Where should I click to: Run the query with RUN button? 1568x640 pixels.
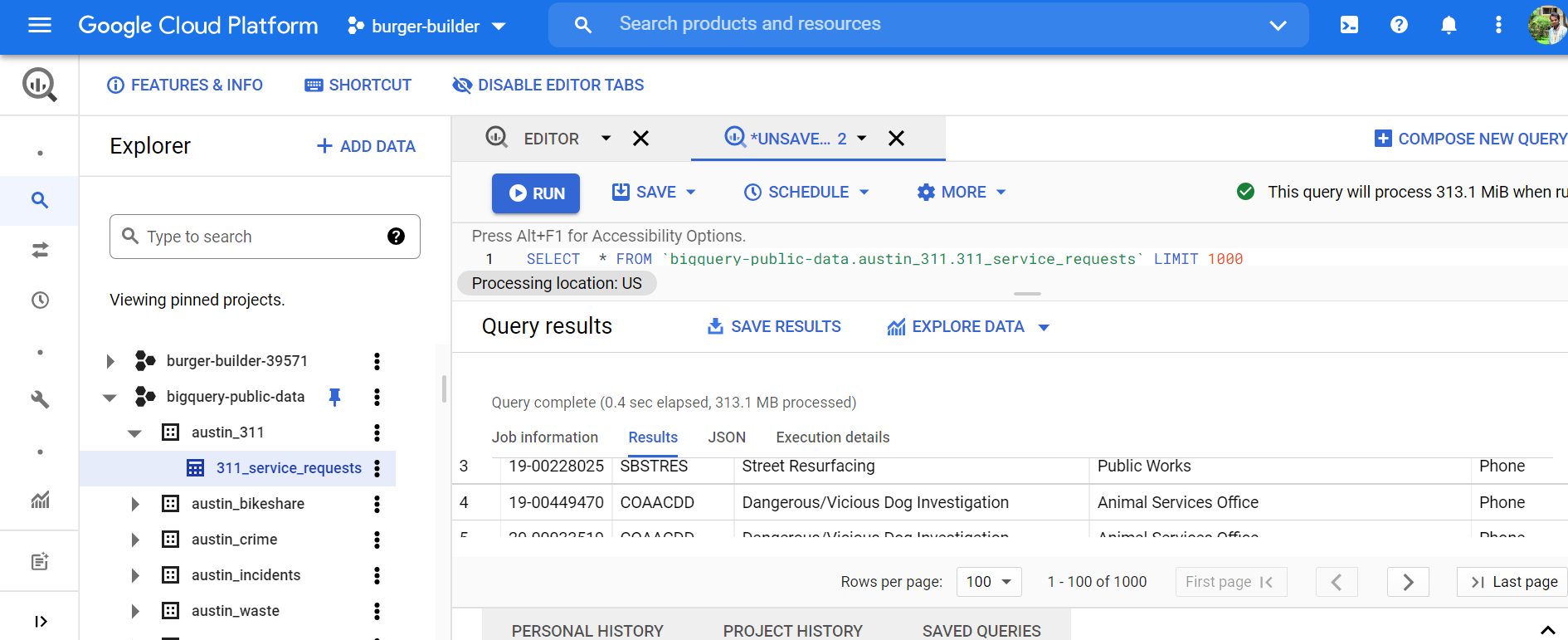point(536,193)
